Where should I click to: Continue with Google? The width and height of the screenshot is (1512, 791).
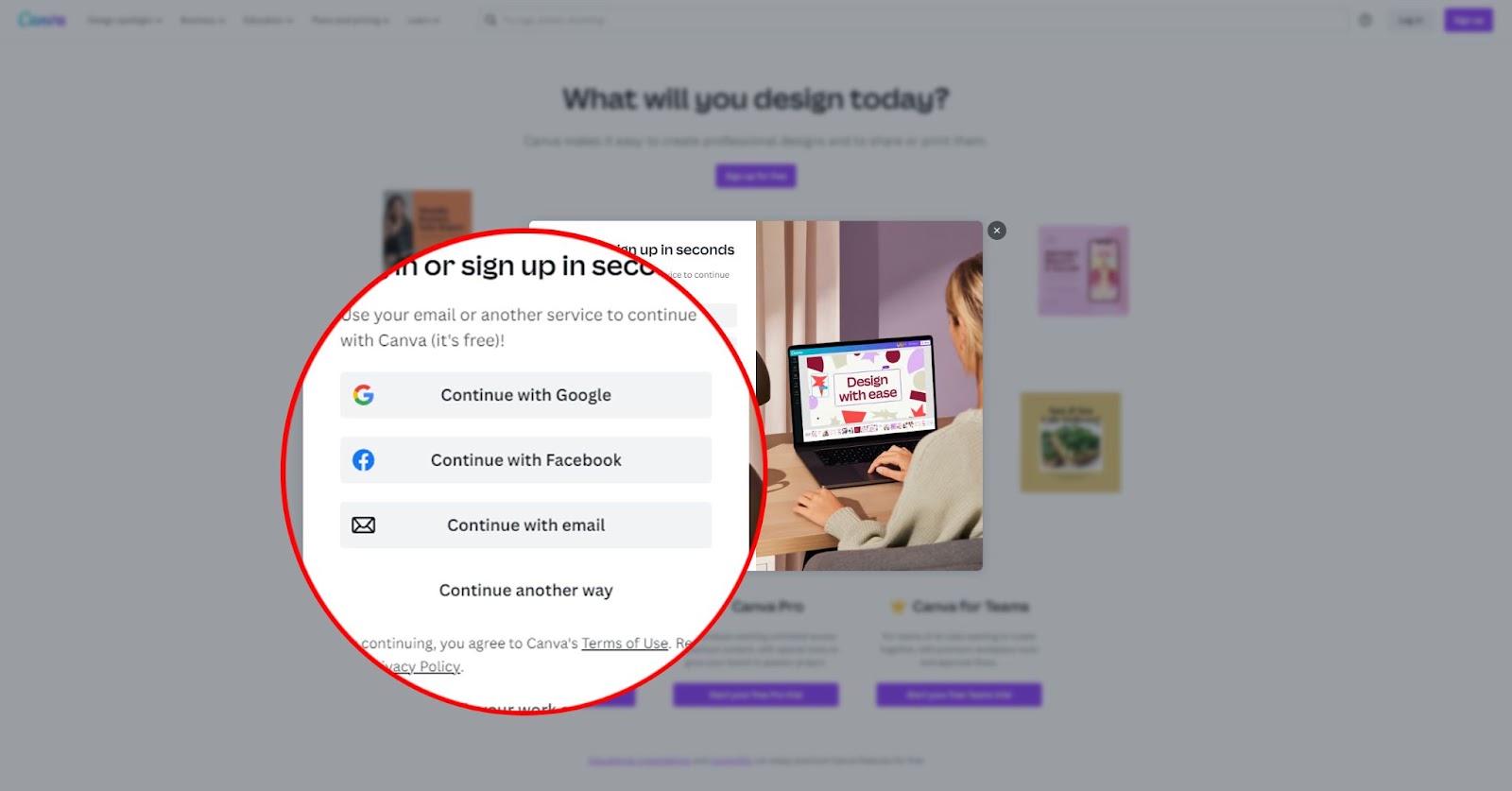click(x=525, y=395)
